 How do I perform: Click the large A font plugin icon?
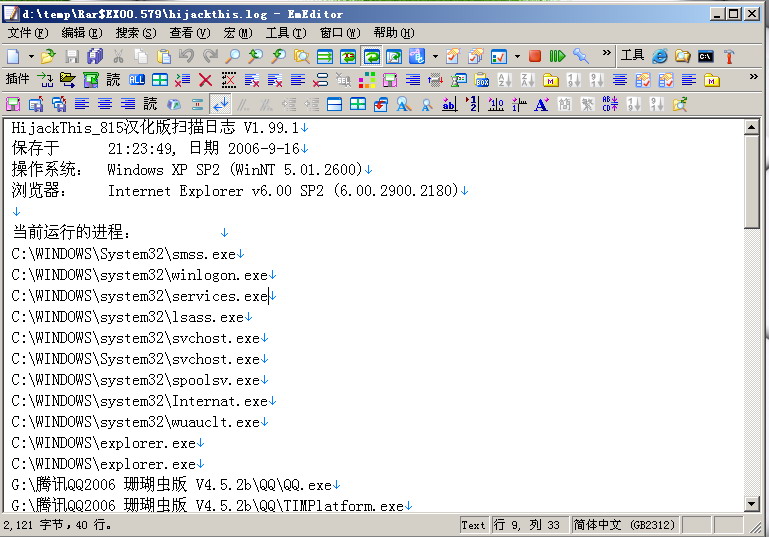(541, 104)
